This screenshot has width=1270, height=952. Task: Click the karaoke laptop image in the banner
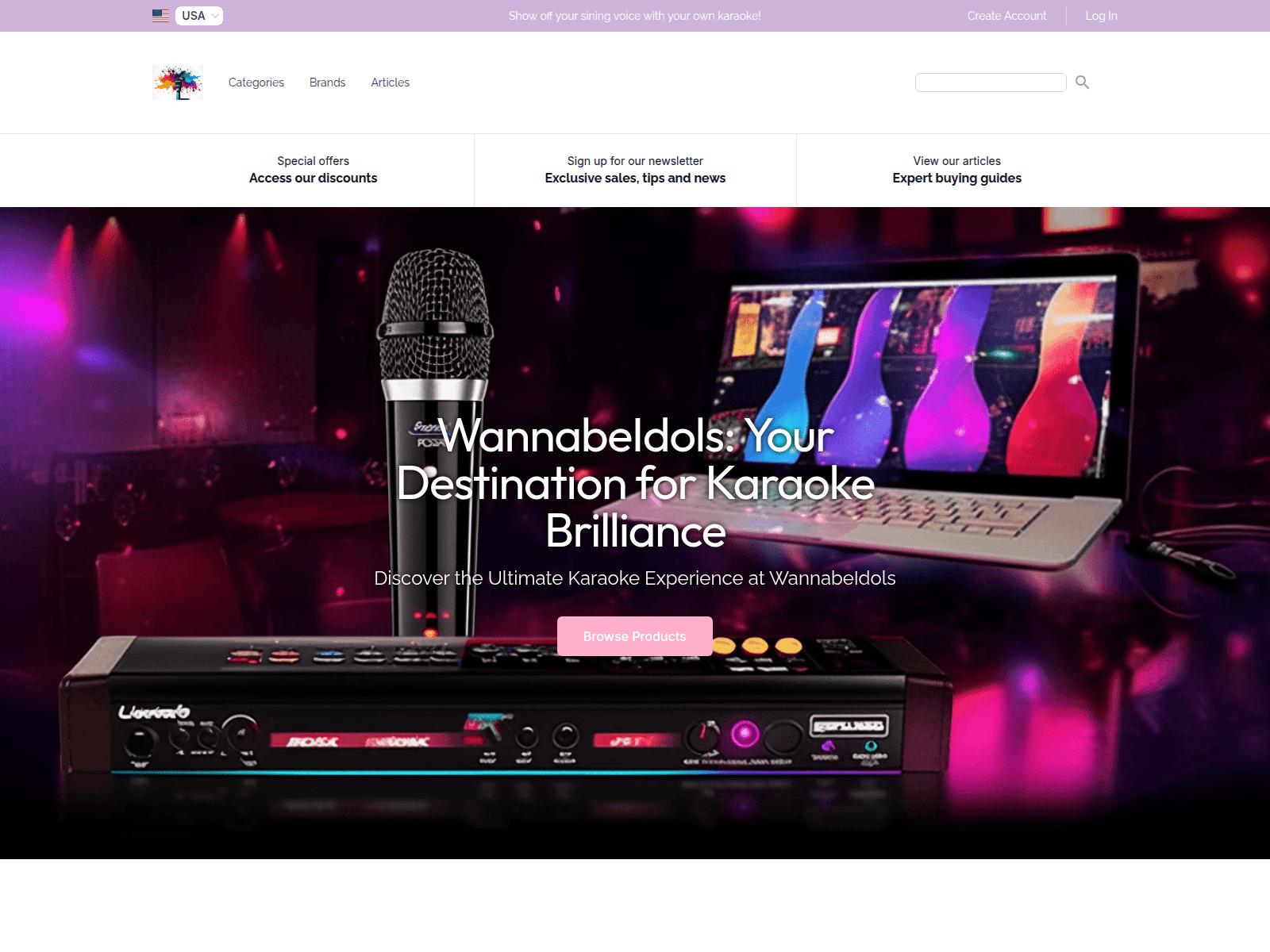[913, 381]
